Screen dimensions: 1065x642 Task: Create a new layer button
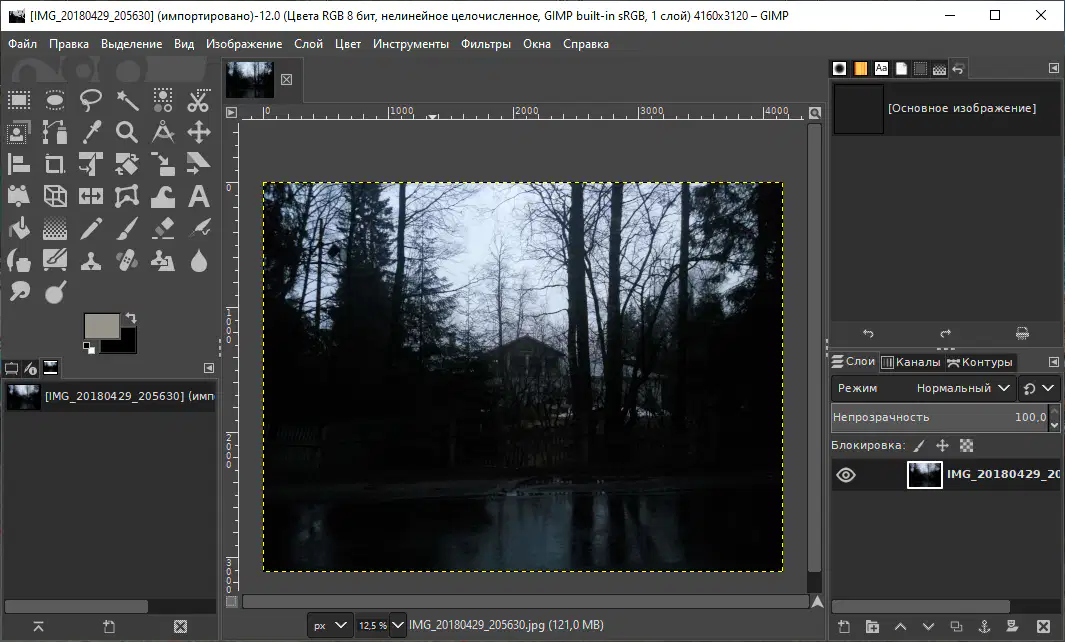click(844, 626)
